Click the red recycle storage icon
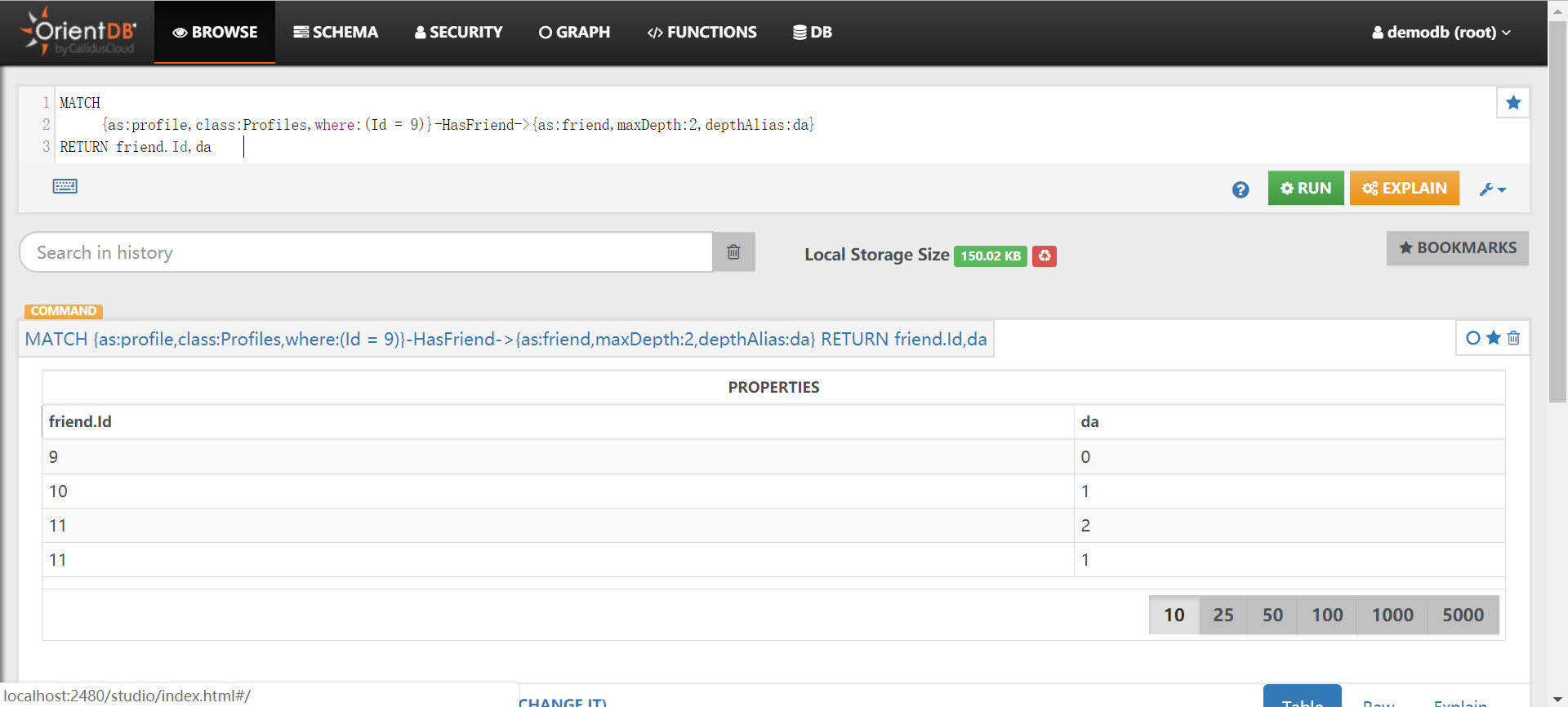 click(x=1045, y=256)
